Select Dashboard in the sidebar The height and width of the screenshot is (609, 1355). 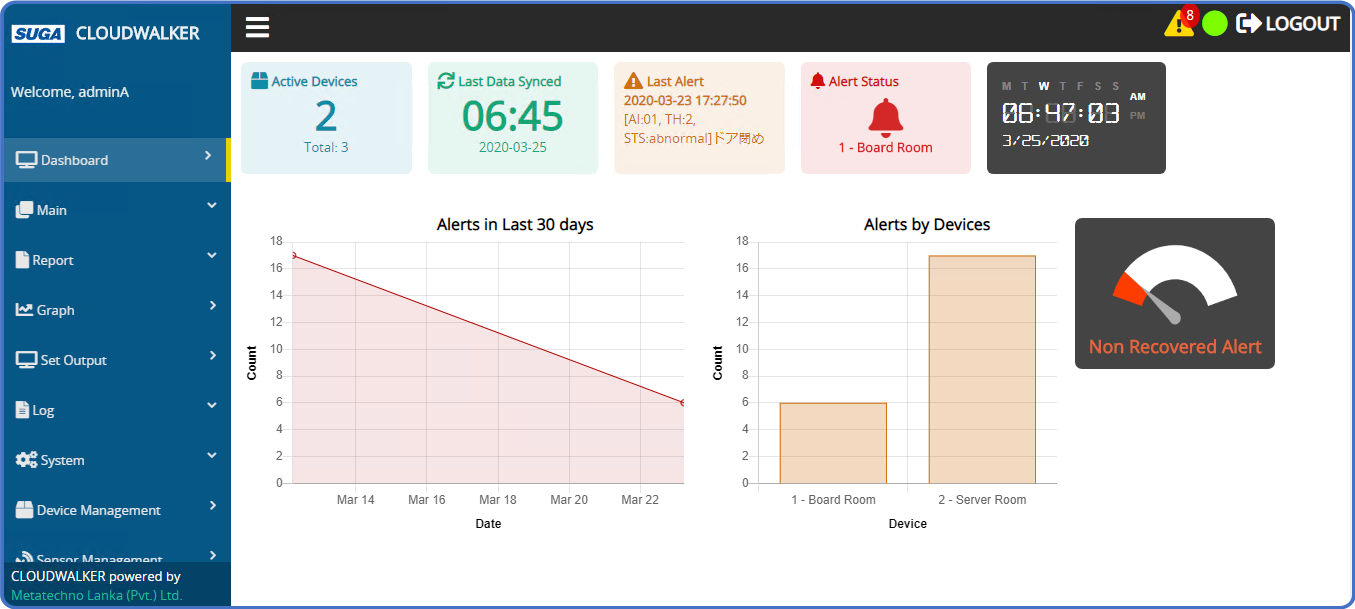75,160
